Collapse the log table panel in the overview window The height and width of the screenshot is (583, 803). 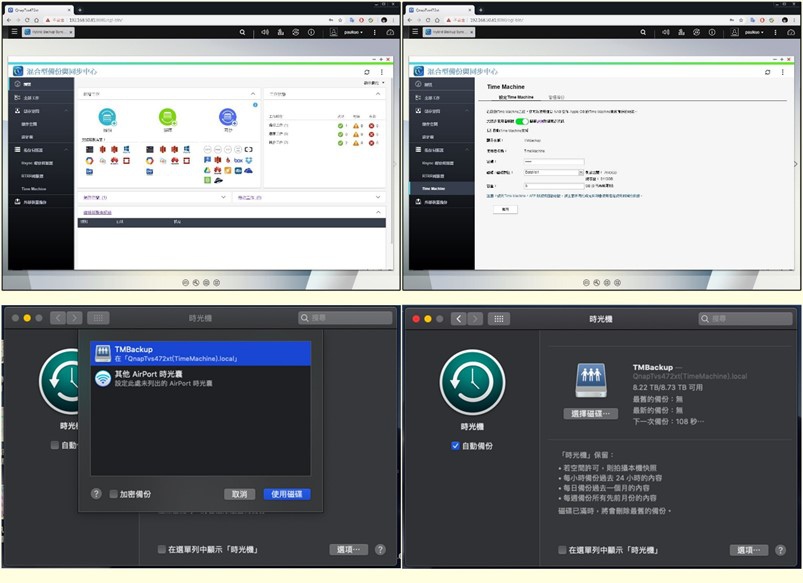click(x=378, y=212)
